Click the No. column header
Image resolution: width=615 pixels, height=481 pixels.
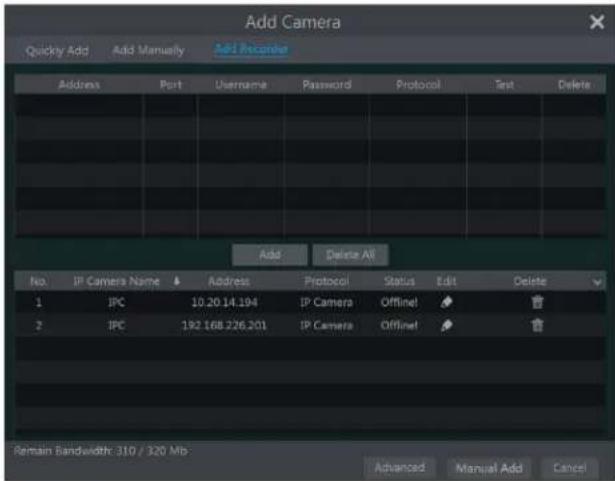tap(38, 281)
